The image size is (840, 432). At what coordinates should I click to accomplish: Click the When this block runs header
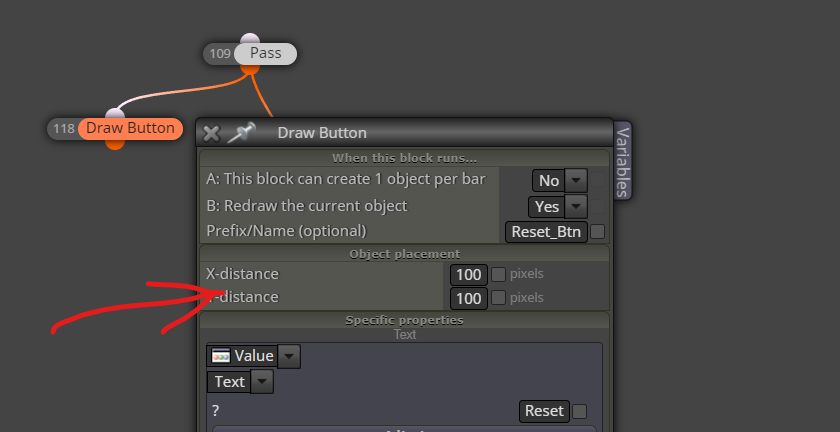[x=404, y=158]
